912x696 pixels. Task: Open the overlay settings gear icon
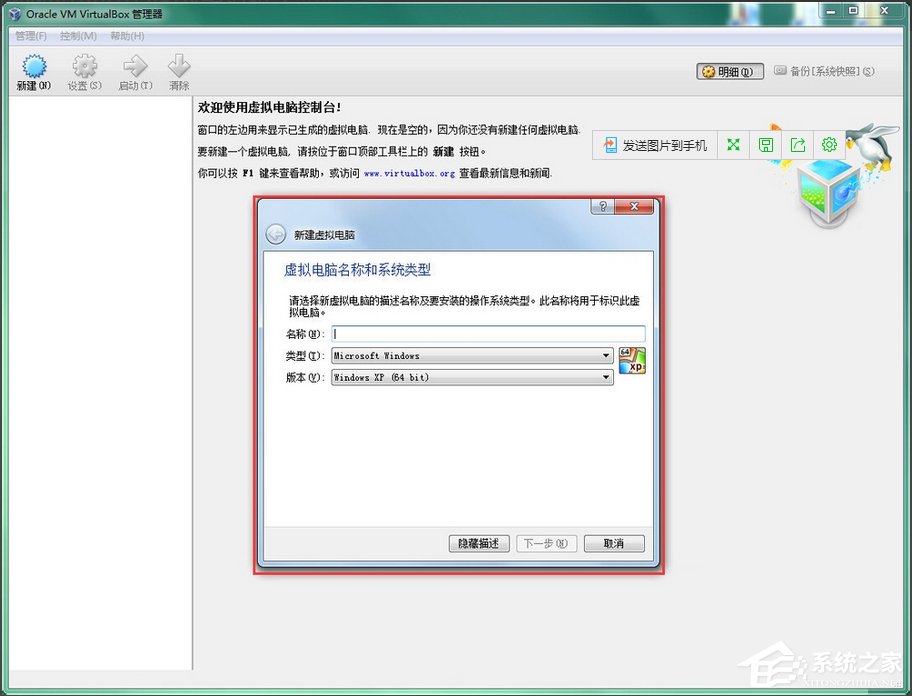coord(829,145)
